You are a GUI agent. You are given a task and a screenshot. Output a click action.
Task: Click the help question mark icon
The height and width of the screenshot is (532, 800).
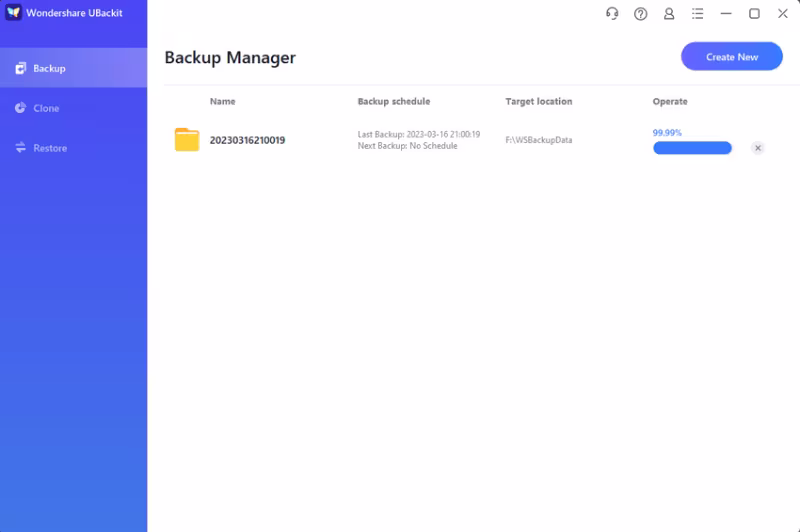tap(641, 14)
